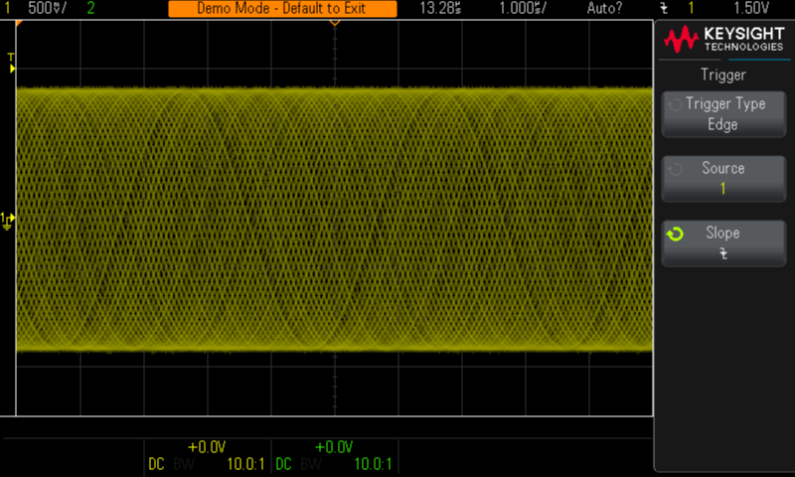The height and width of the screenshot is (477, 795).
Task: Select channel 2 label in the top bar
Action: tap(91, 8)
